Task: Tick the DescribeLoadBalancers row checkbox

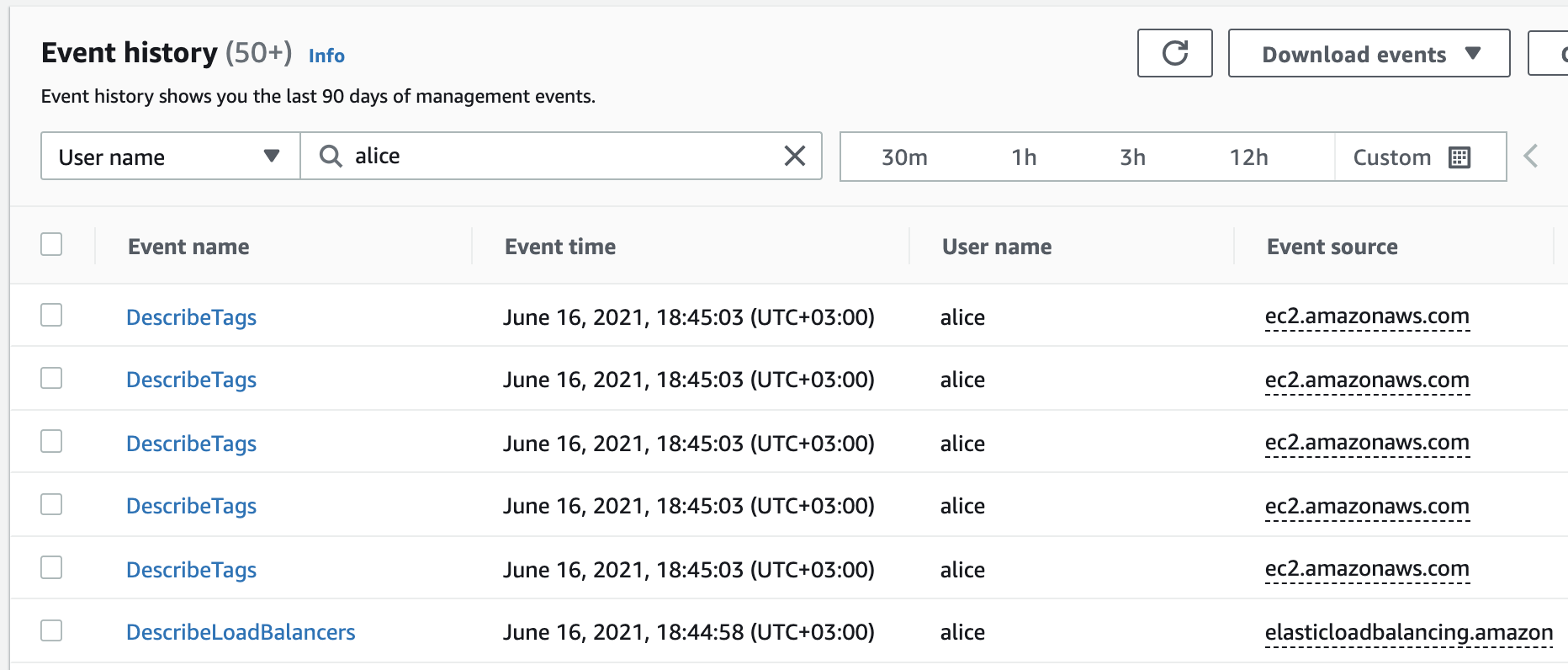Action: (52, 630)
